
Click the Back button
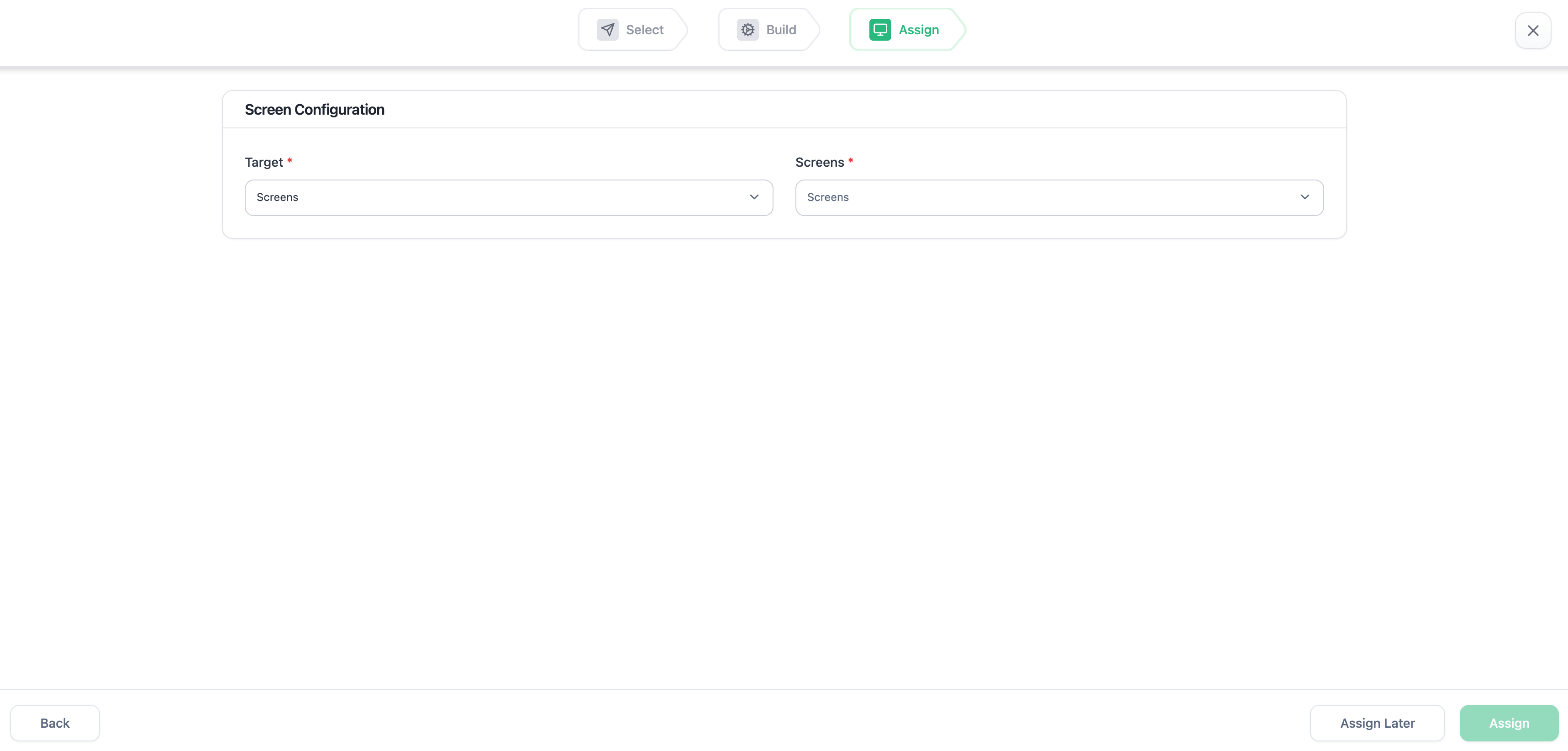(x=55, y=723)
